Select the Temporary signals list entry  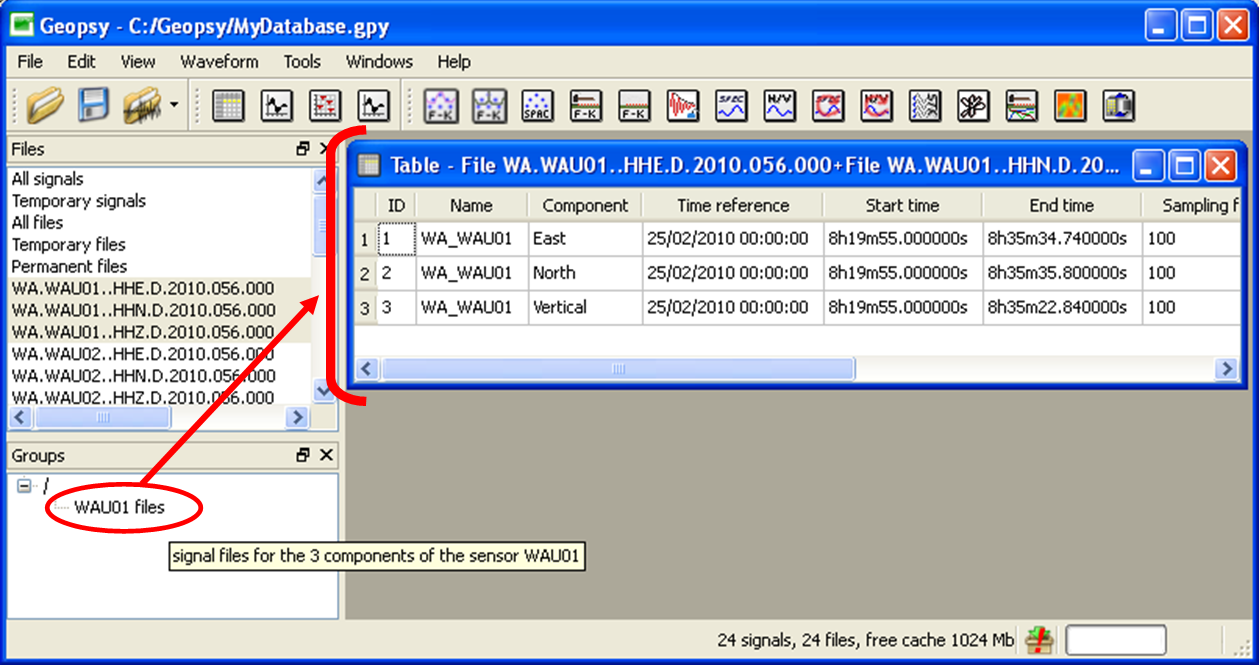(x=78, y=201)
